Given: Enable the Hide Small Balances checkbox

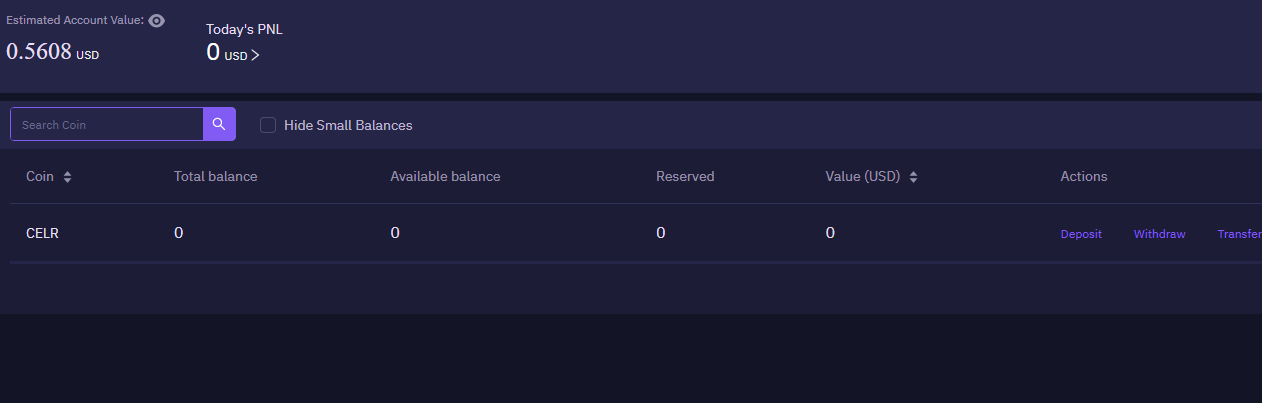Looking at the screenshot, I should click(268, 125).
